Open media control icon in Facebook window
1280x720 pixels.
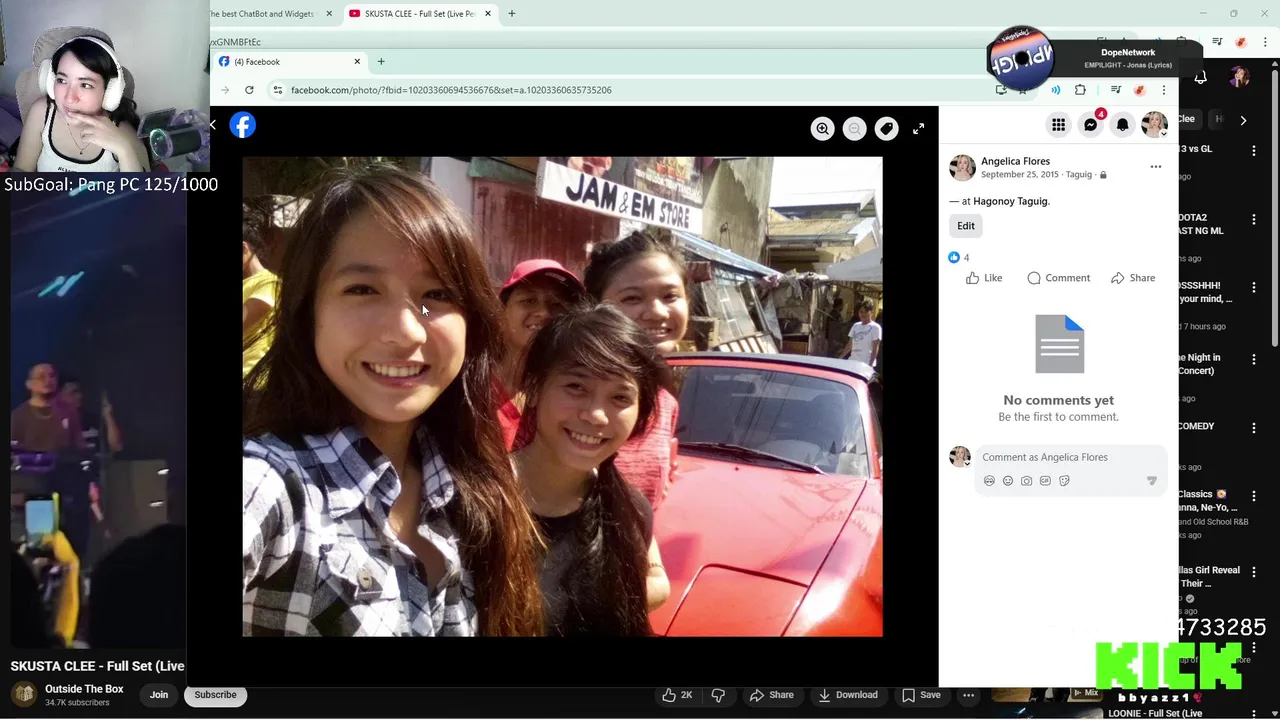(1115, 90)
